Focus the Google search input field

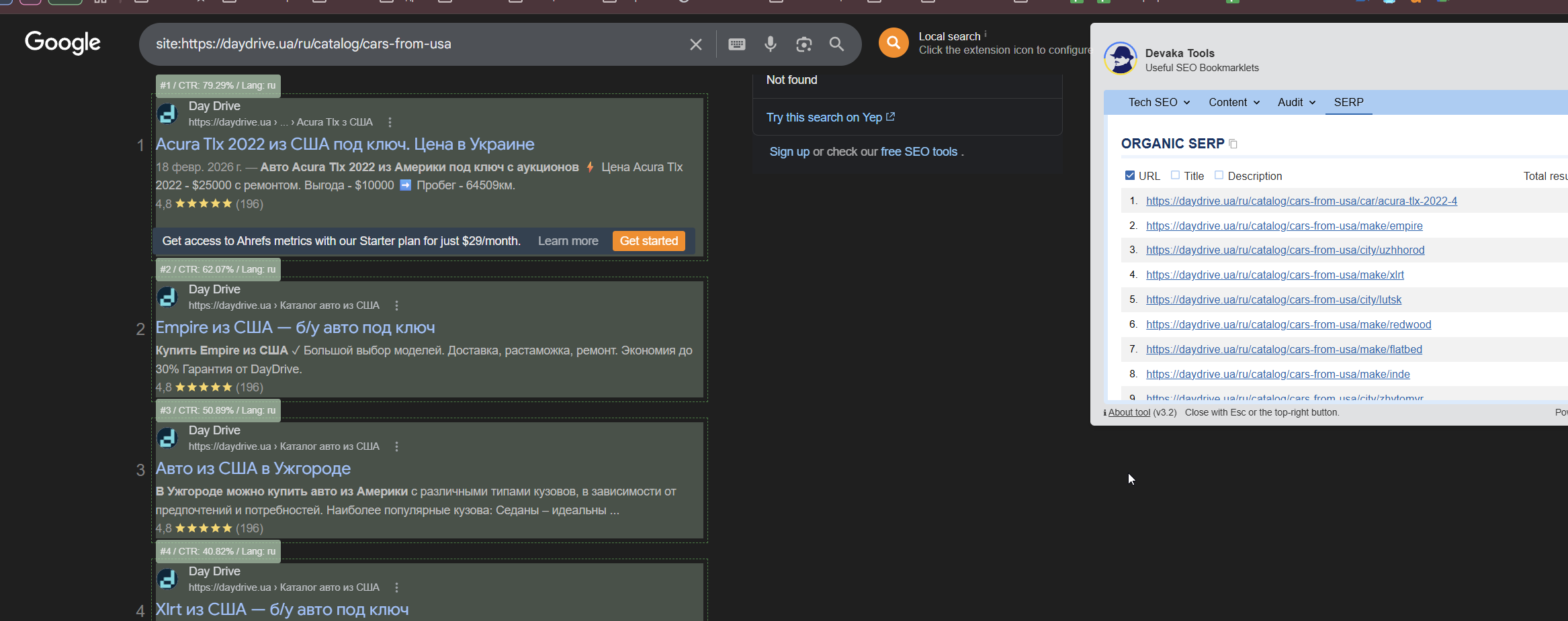point(417,44)
